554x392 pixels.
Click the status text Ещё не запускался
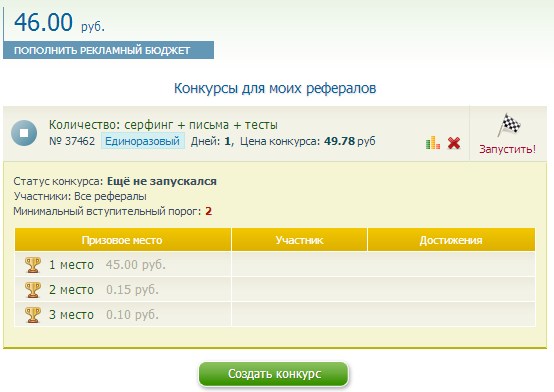[162, 181]
